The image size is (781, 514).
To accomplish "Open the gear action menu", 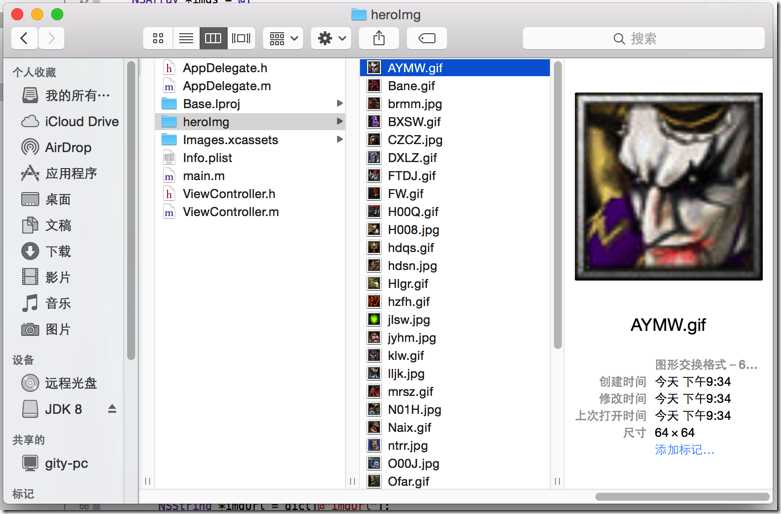I will coord(331,38).
